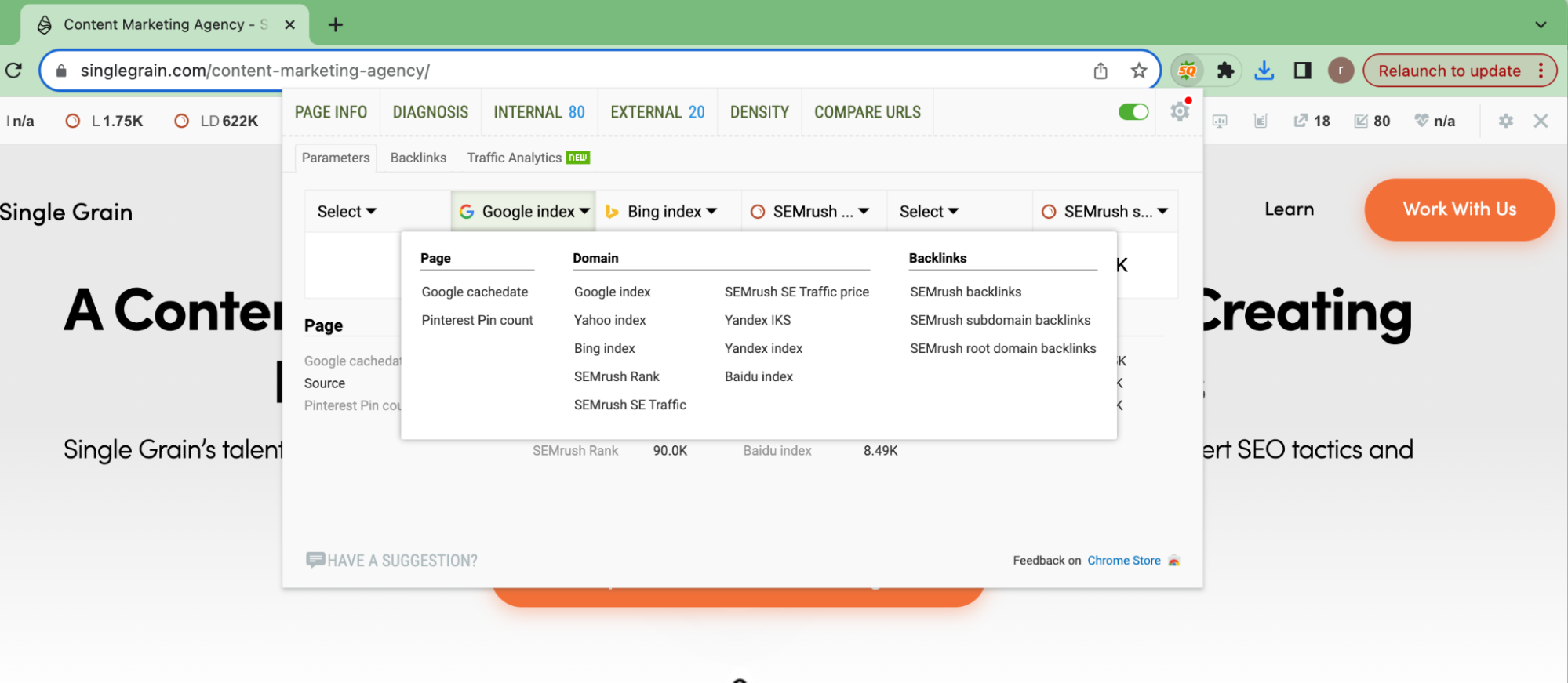The height and width of the screenshot is (683, 1568).
Task: Click the heart rate n/a icon
Action: tap(1435, 121)
